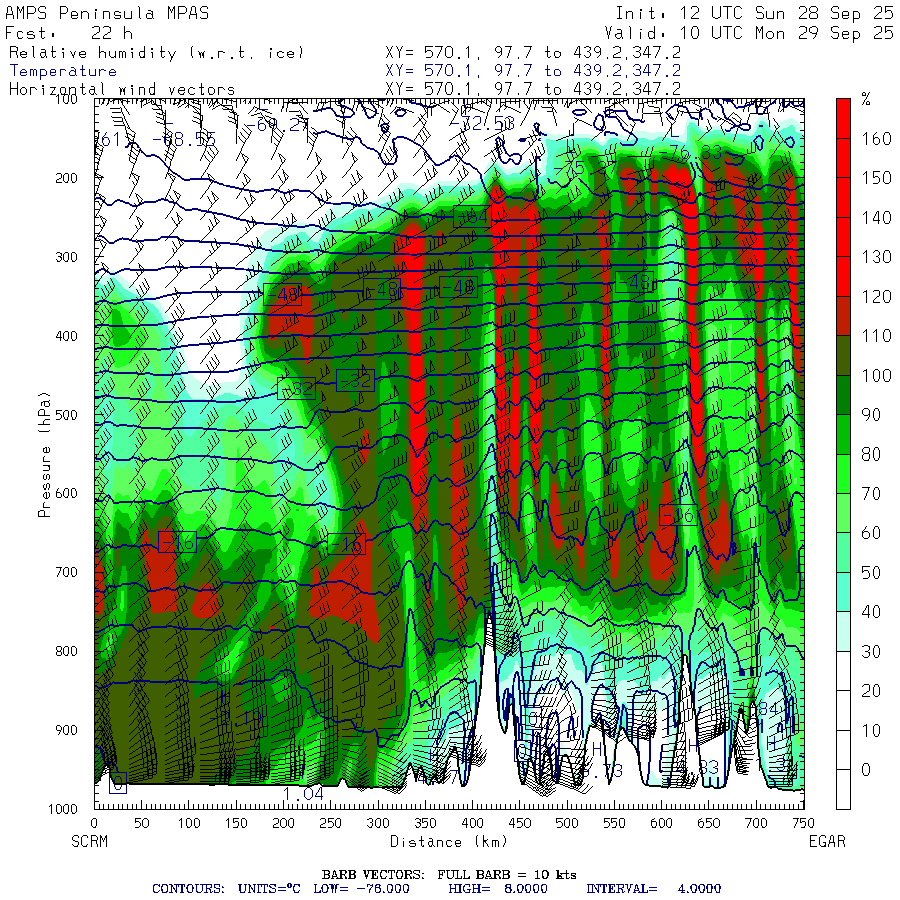Select the 'Fcst: 22 h' forecast hour text
This screenshot has width=900, height=900.
click(x=69, y=33)
